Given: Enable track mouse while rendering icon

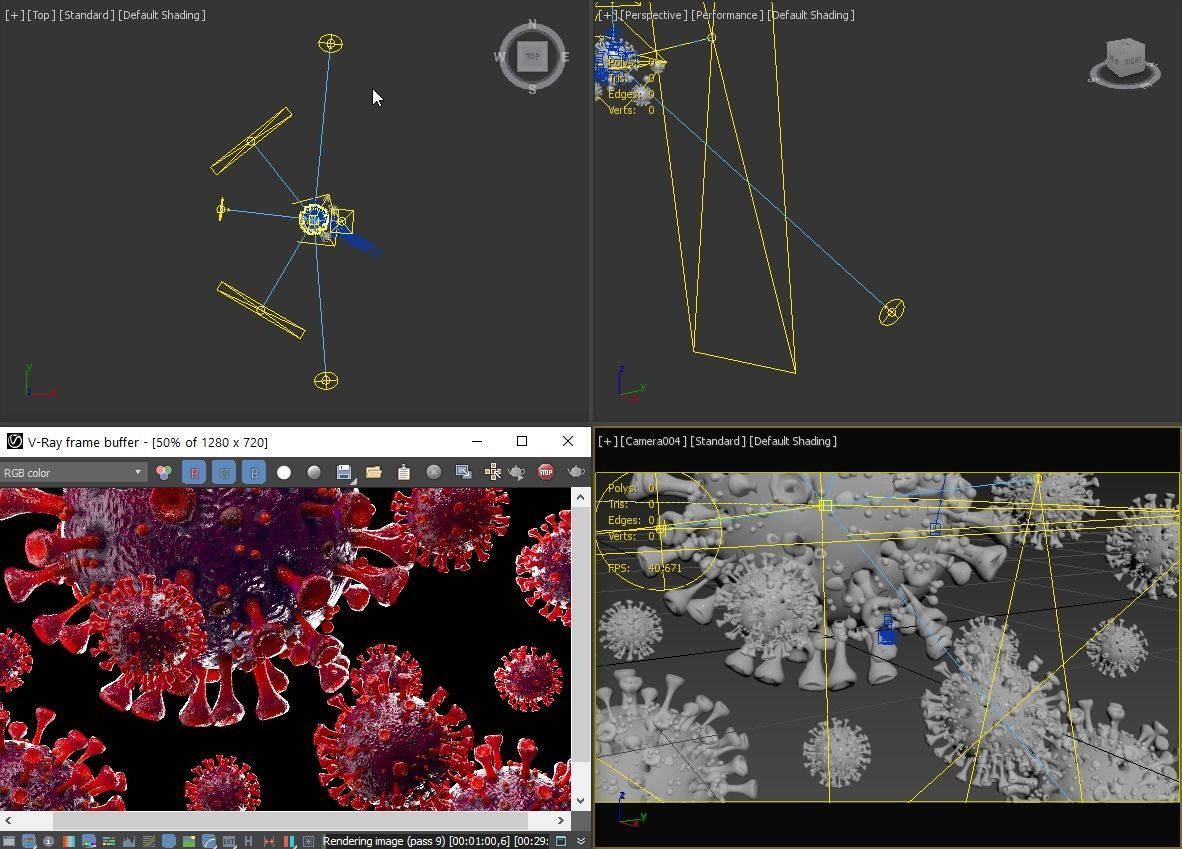Looking at the screenshot, I should 492,473.
